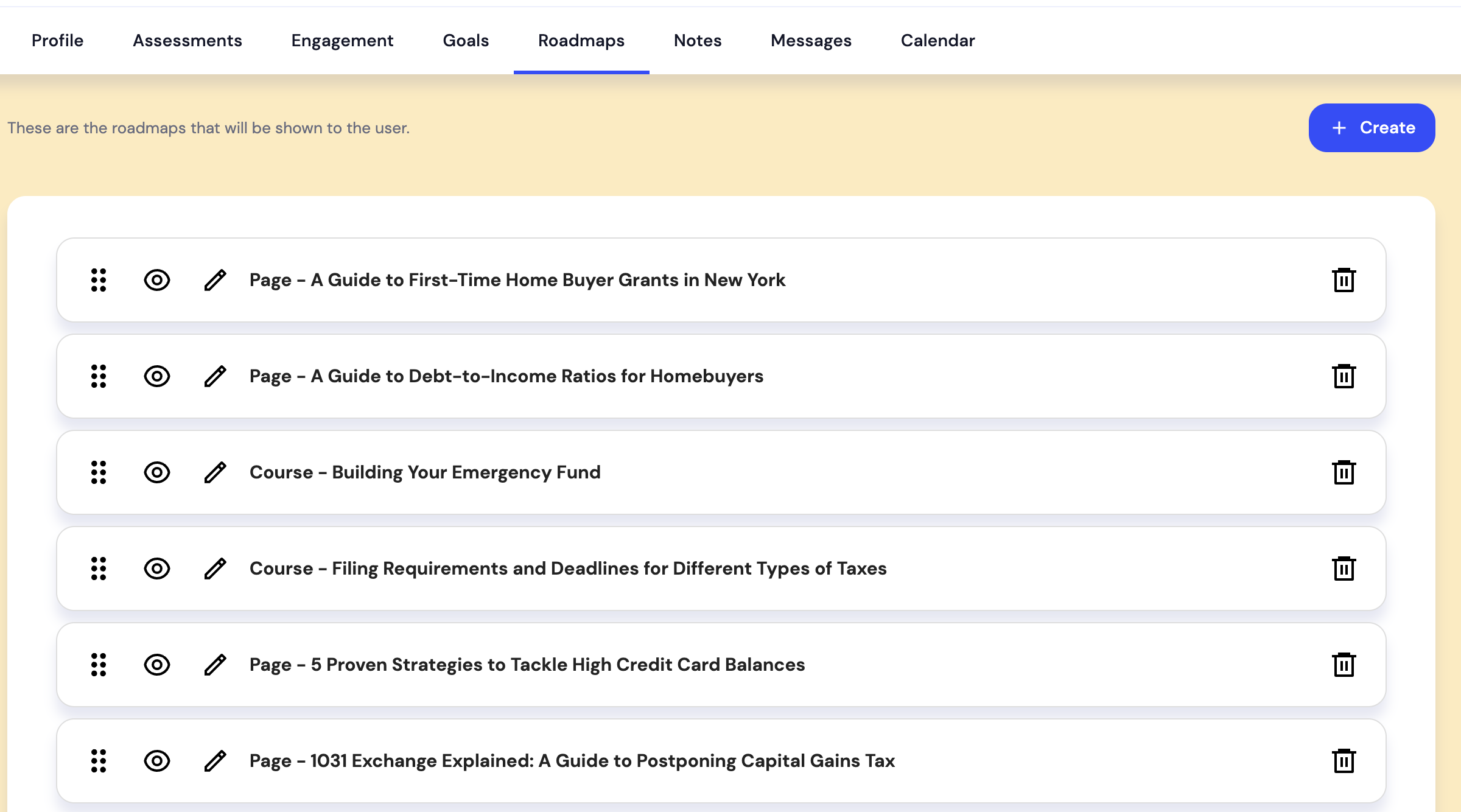Toggle visibility of the First-Time Home Buyer page

[156, 280]
